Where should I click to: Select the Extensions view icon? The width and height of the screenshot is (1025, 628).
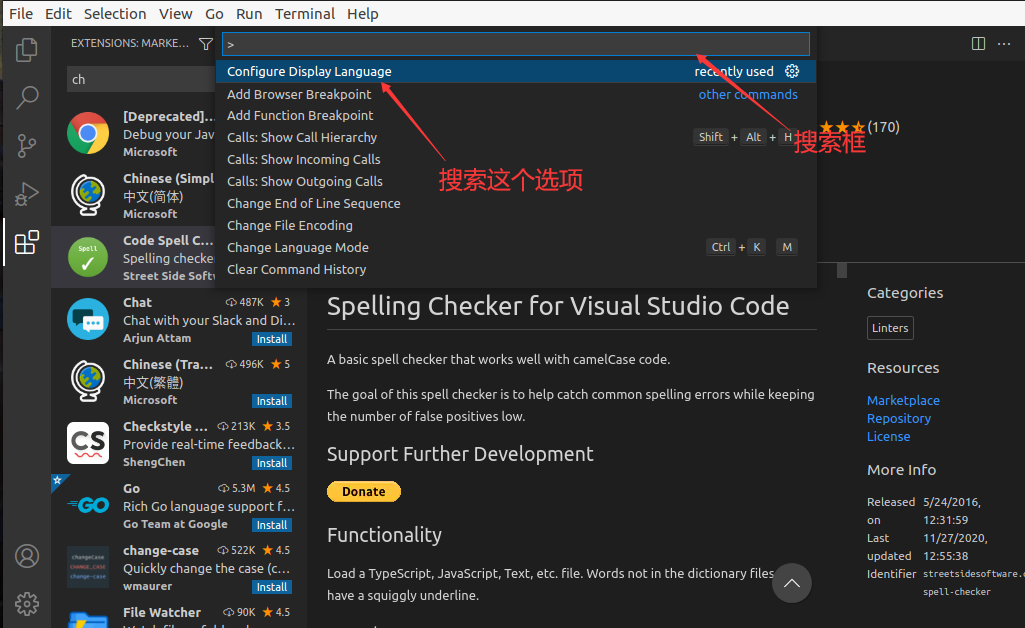point(27,242)
